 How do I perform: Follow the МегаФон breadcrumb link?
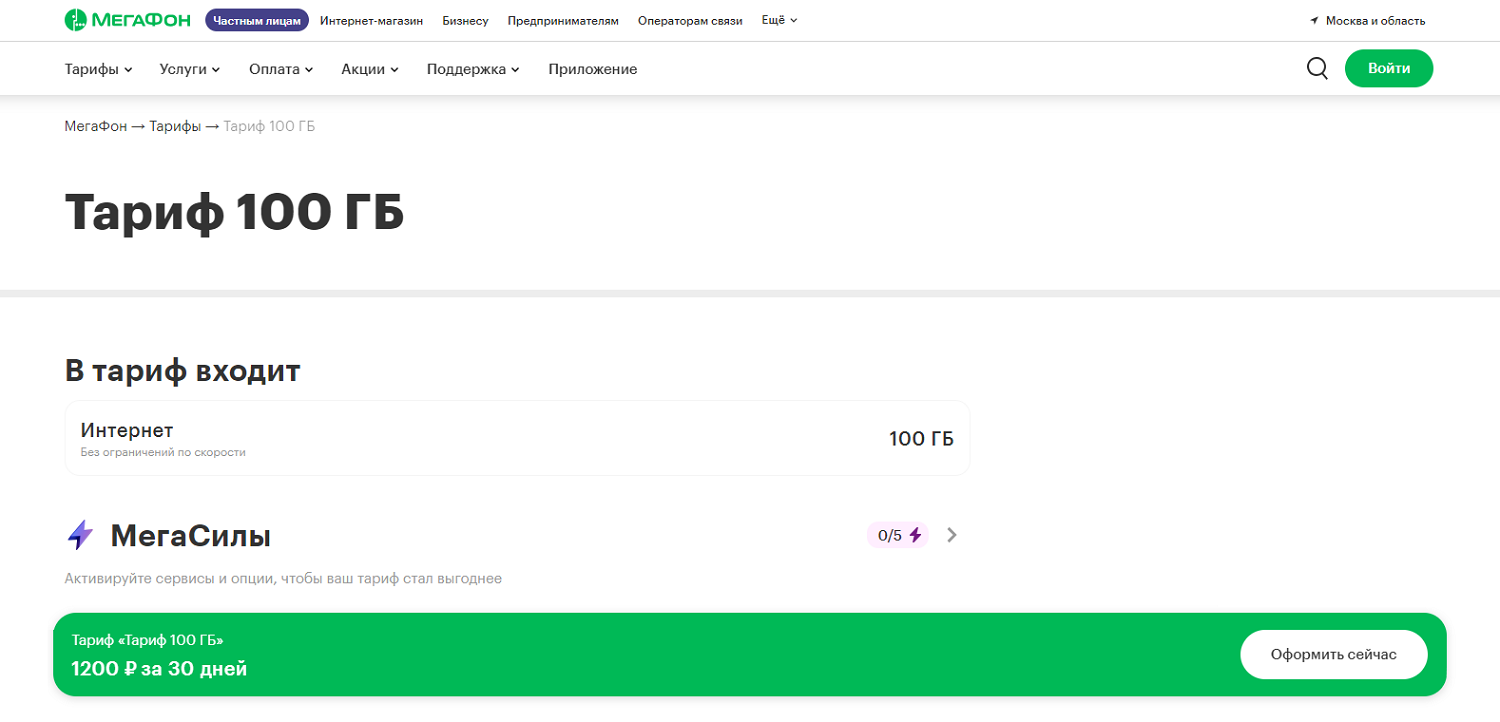(96, 126)
